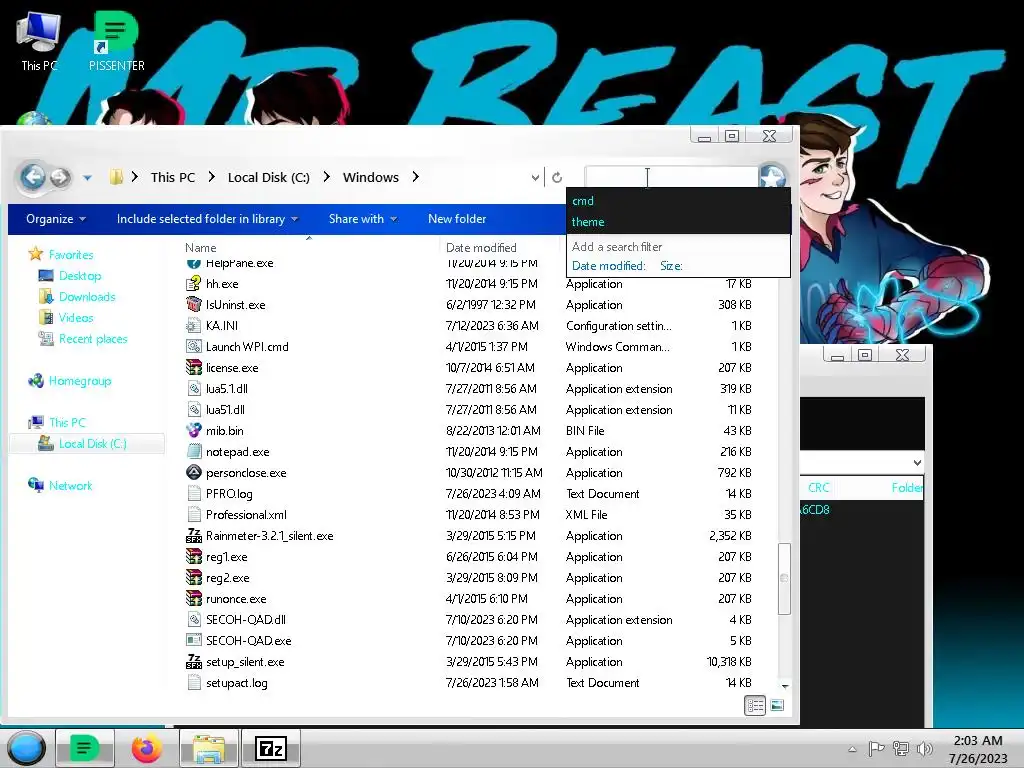Select reg1.exe file icon
This screenshot has width=1024, height=768.
[193, 556]
